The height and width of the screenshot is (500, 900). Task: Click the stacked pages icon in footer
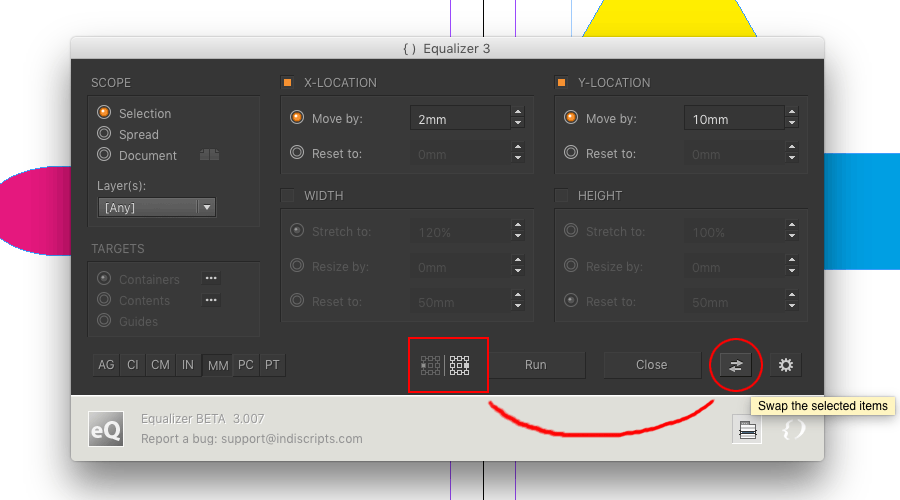click(x=746, y=430)
